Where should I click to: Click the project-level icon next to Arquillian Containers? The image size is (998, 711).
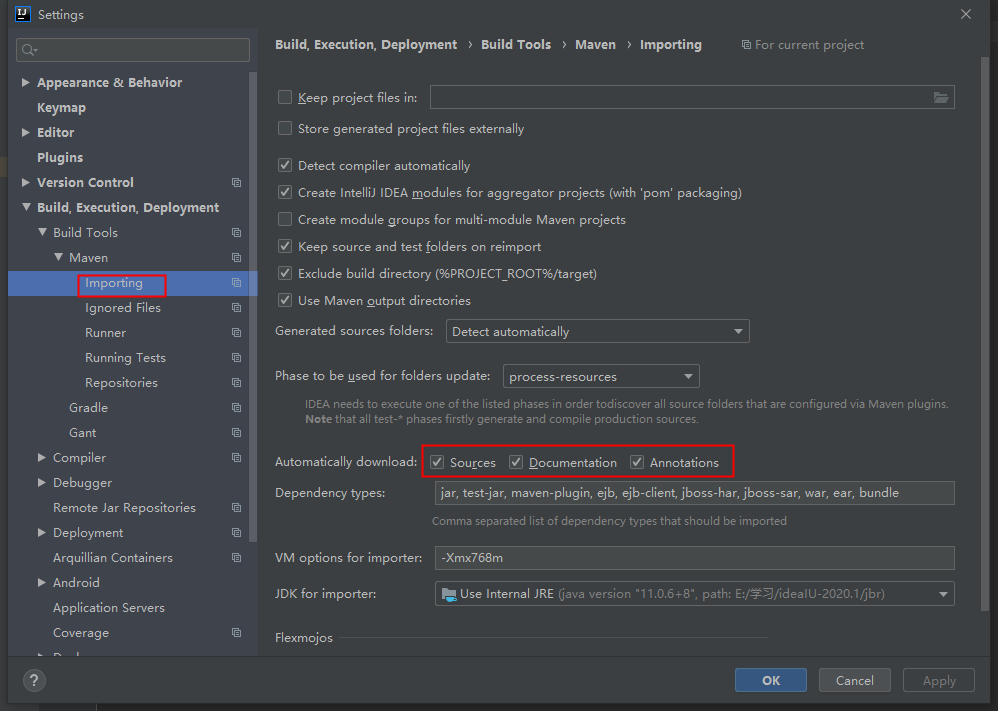[237, 558]
